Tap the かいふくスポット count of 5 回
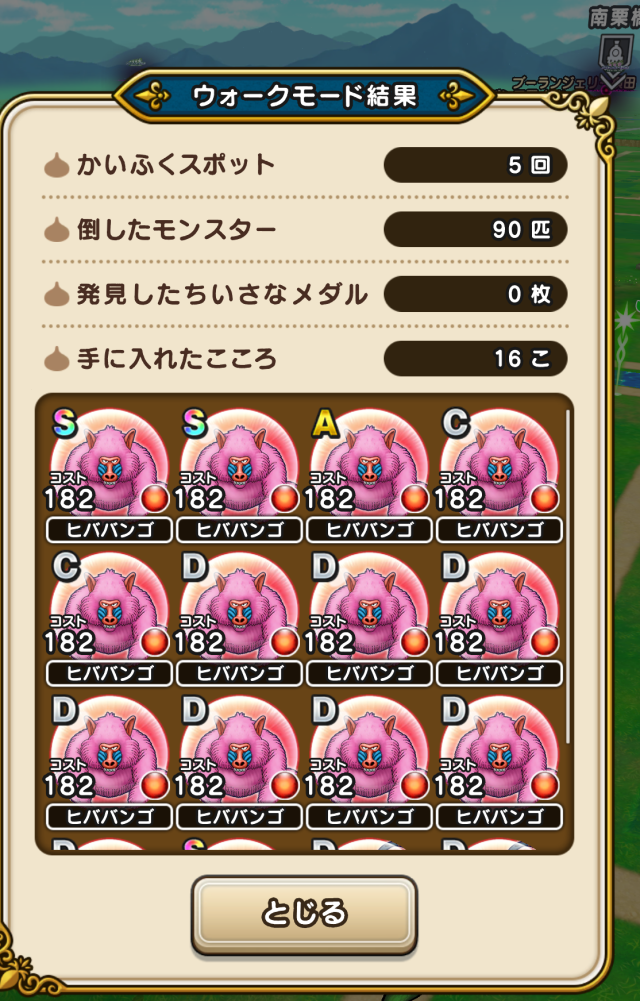This screenshot has width=640, height=1001. [x=475, y=165]
